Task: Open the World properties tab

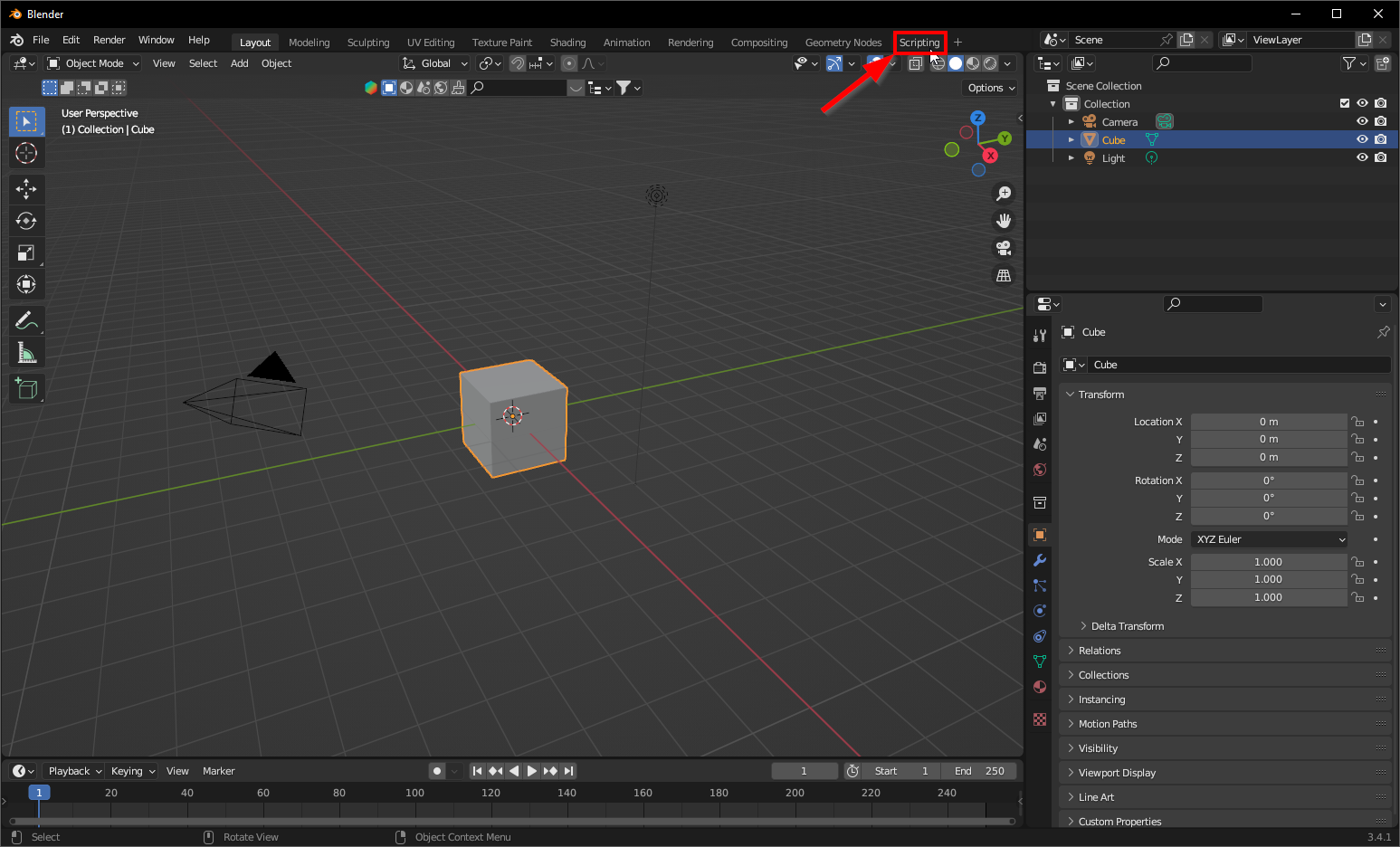Action: tap(1040, 469)
